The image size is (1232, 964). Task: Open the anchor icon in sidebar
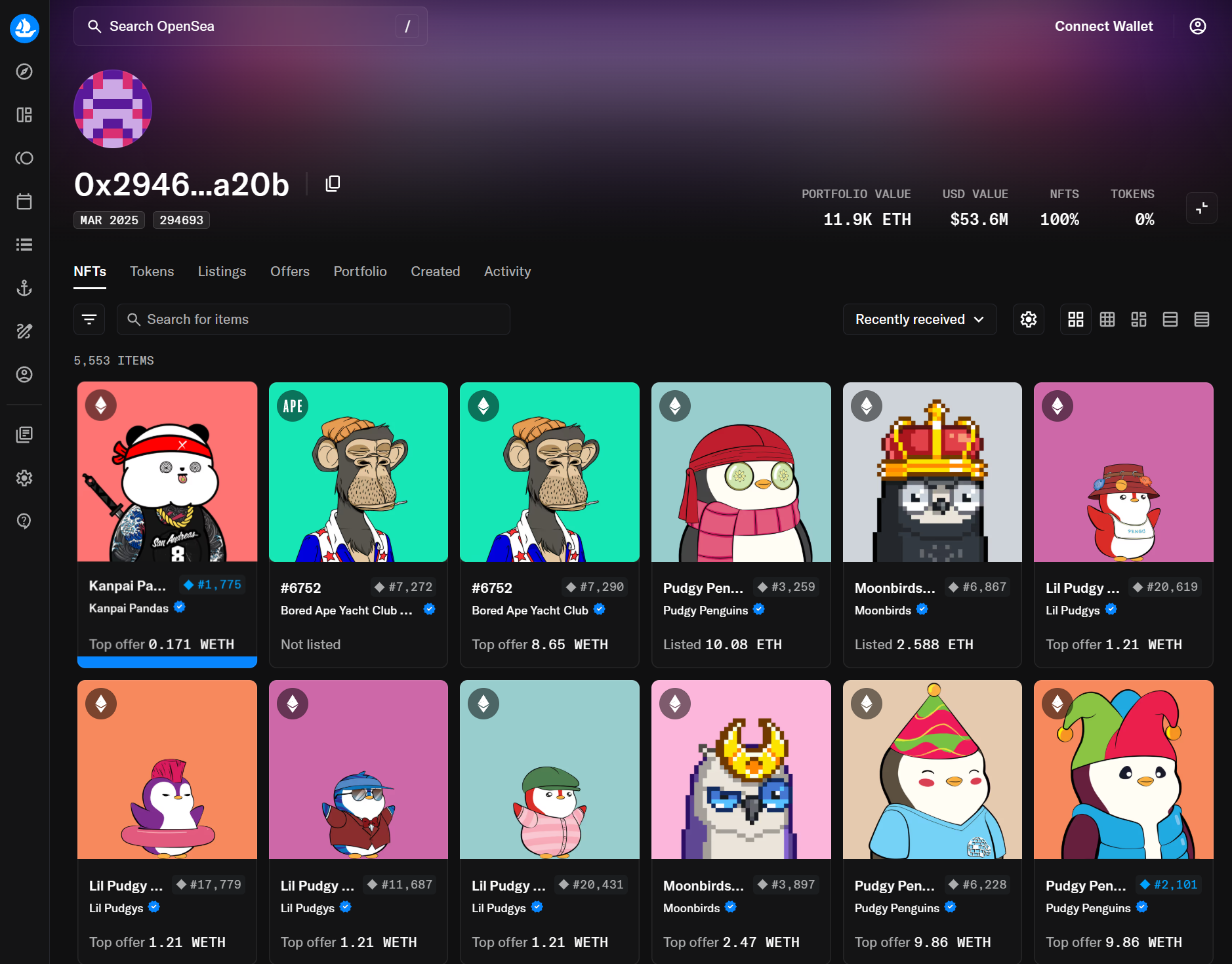(24, 288)
